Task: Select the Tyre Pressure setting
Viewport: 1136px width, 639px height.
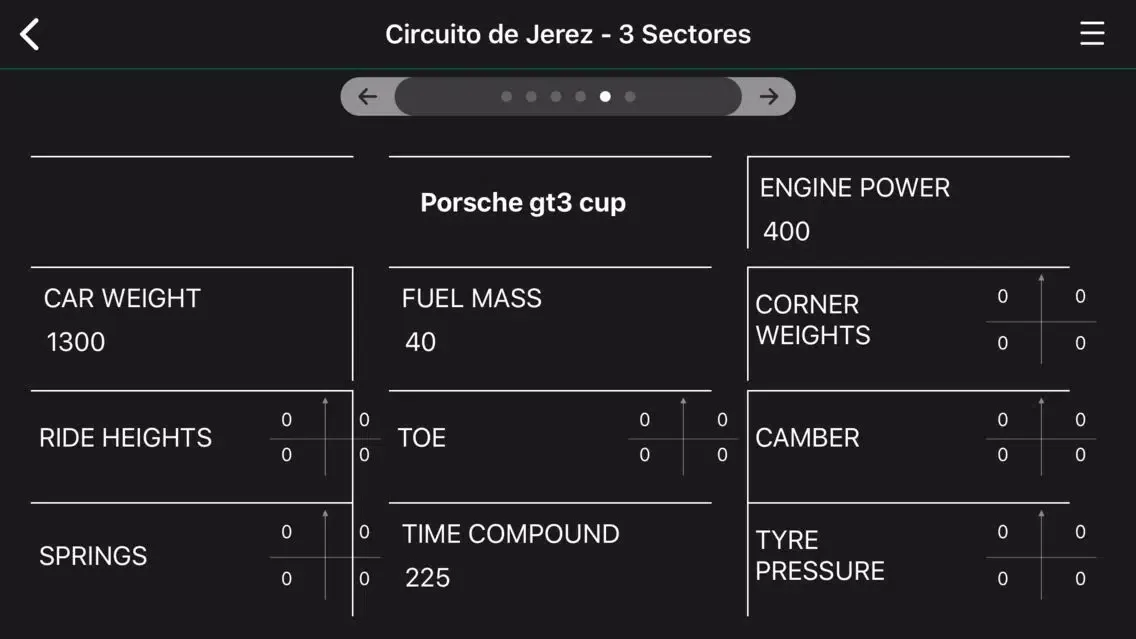Action: [x=820, y=556]
